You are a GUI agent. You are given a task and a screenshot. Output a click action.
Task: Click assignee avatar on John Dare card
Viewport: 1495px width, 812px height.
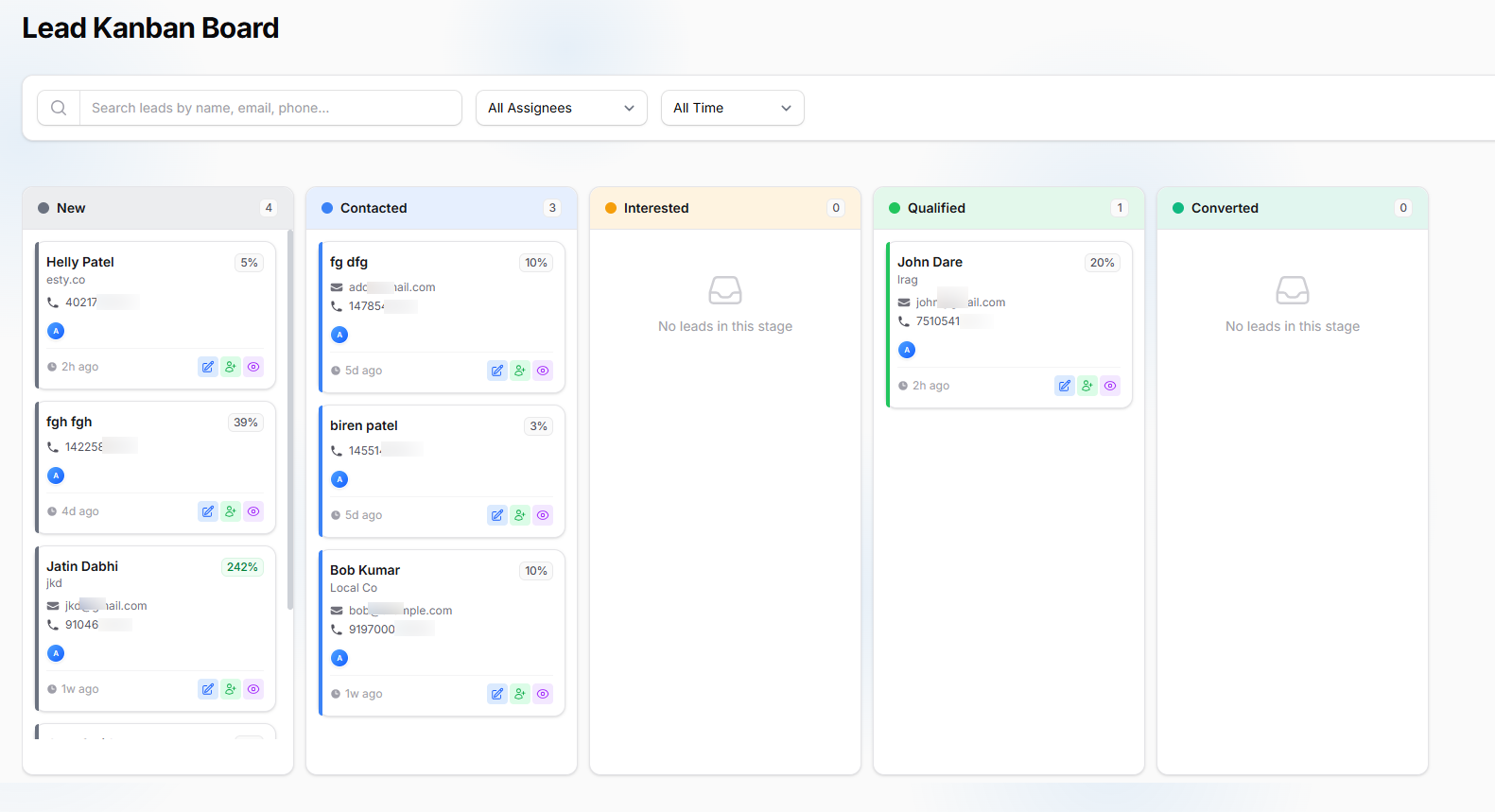[x=907, y=350]
